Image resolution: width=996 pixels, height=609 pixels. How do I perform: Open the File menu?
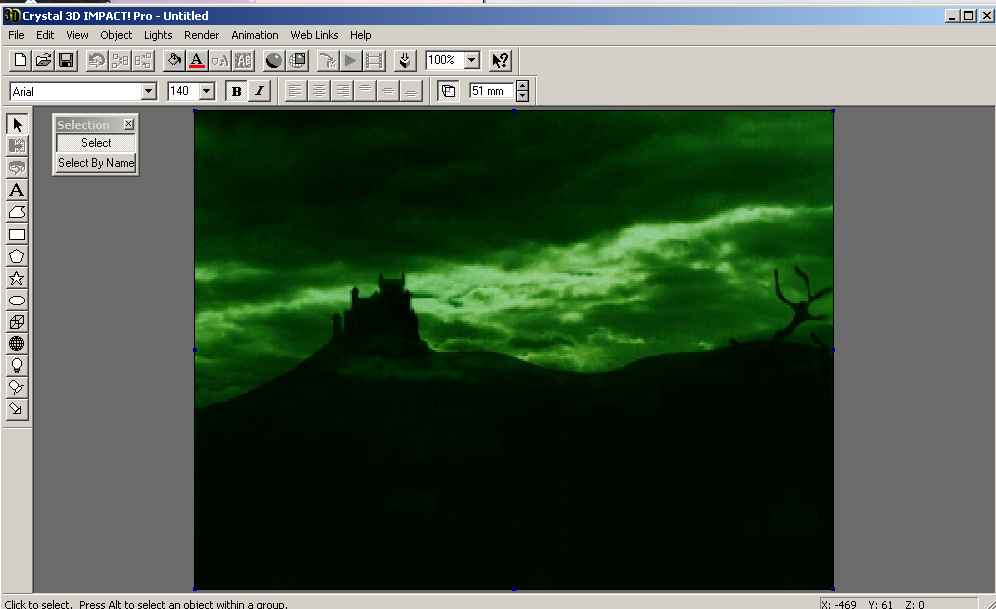click(x=16, y=35)
